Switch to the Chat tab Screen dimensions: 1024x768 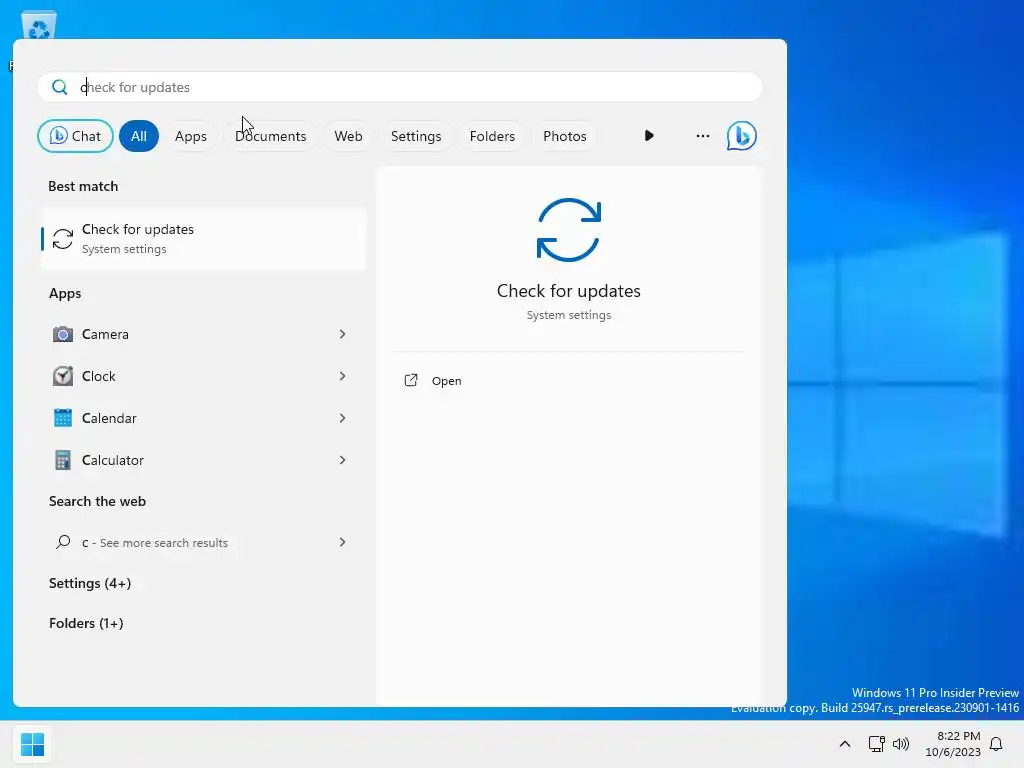click(75, 136)
